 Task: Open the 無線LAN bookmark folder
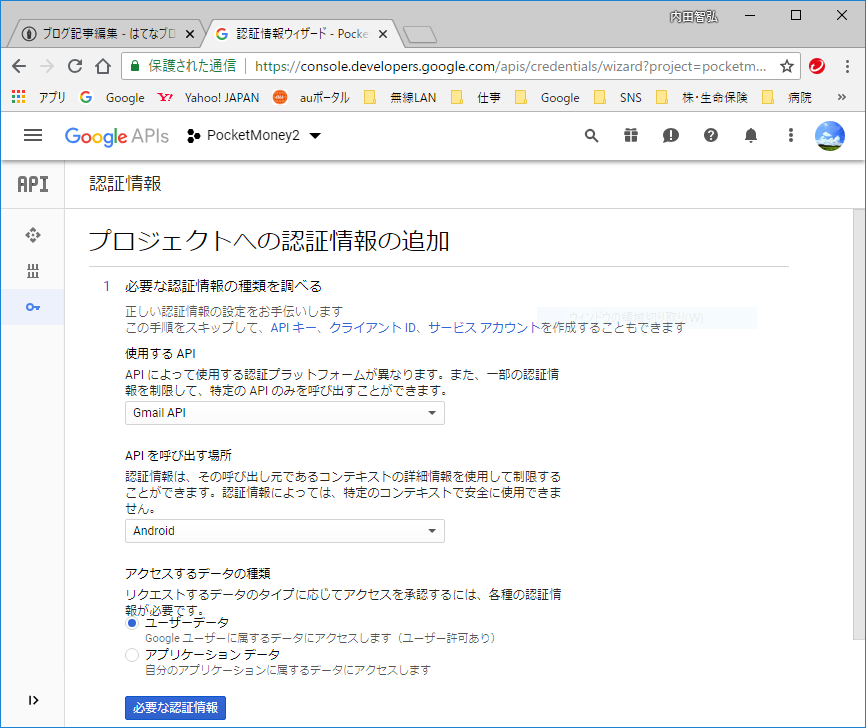click(400, 98)
